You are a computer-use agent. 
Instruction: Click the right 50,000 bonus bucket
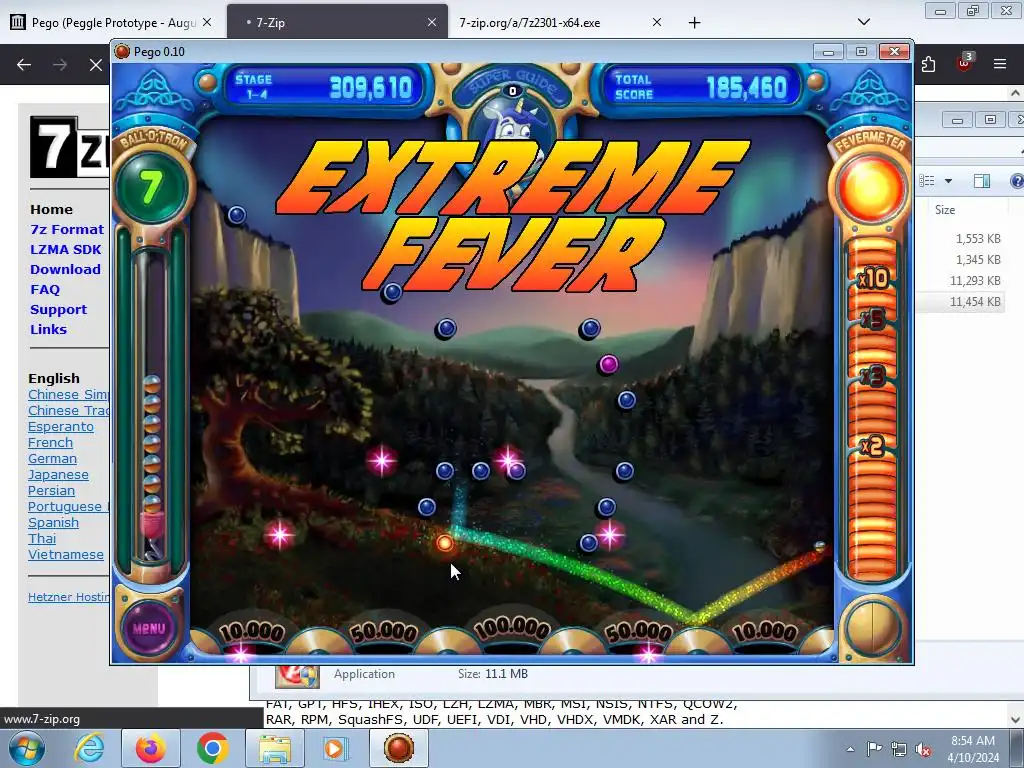pyautogui.click(x=639, y=633)
